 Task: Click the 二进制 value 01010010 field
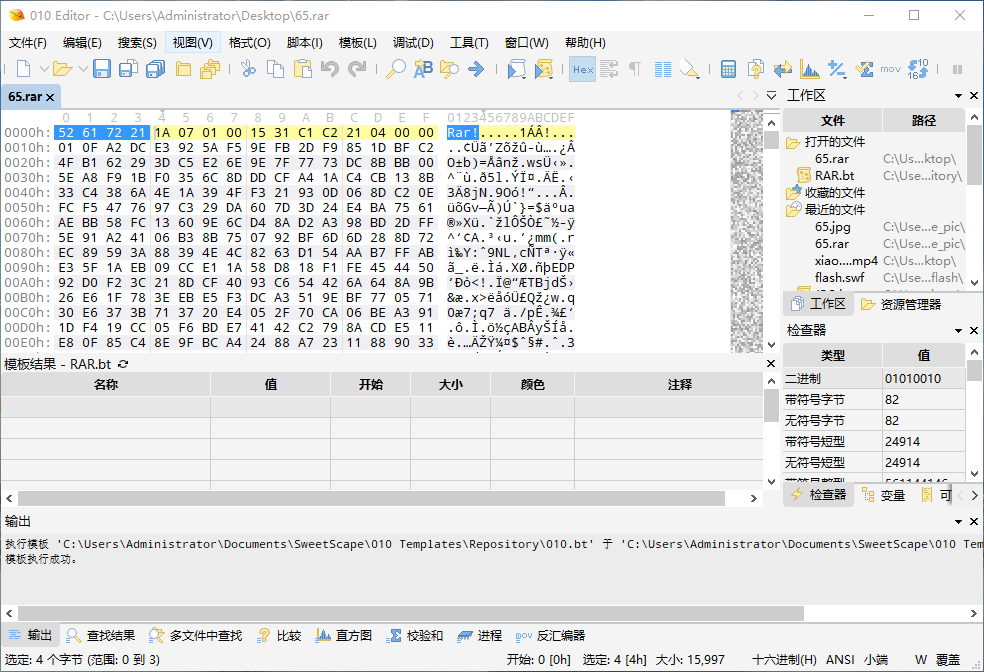924,378
